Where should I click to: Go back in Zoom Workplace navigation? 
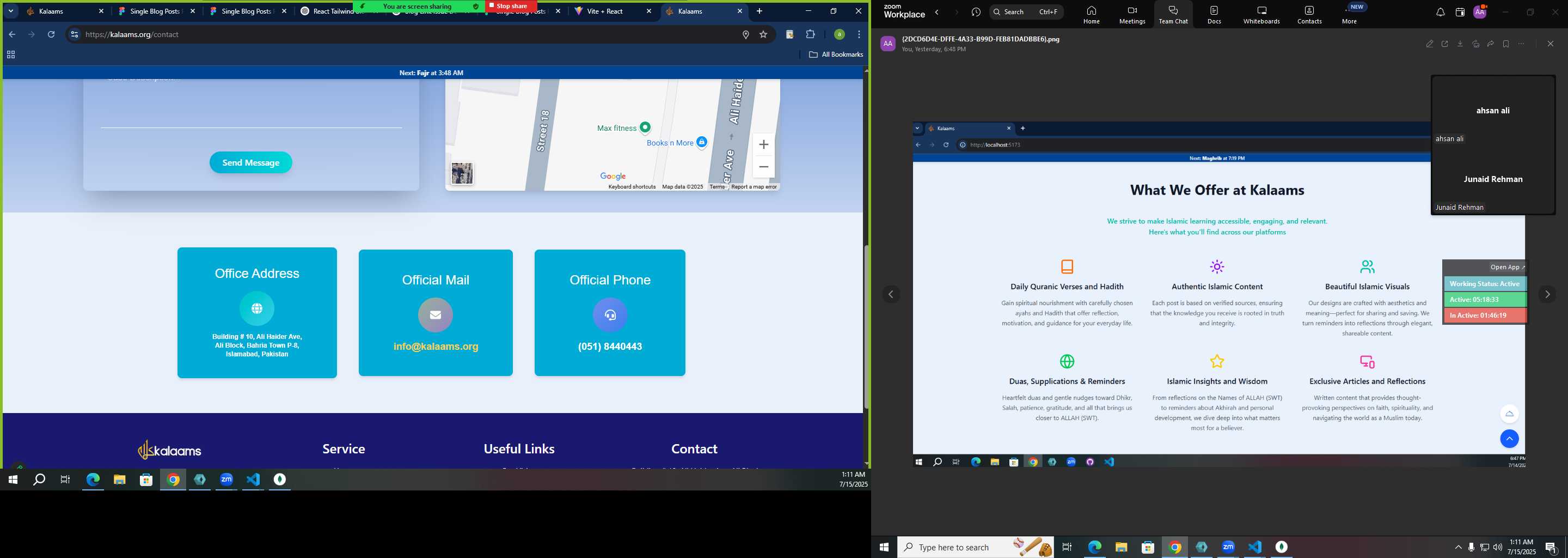938,12
